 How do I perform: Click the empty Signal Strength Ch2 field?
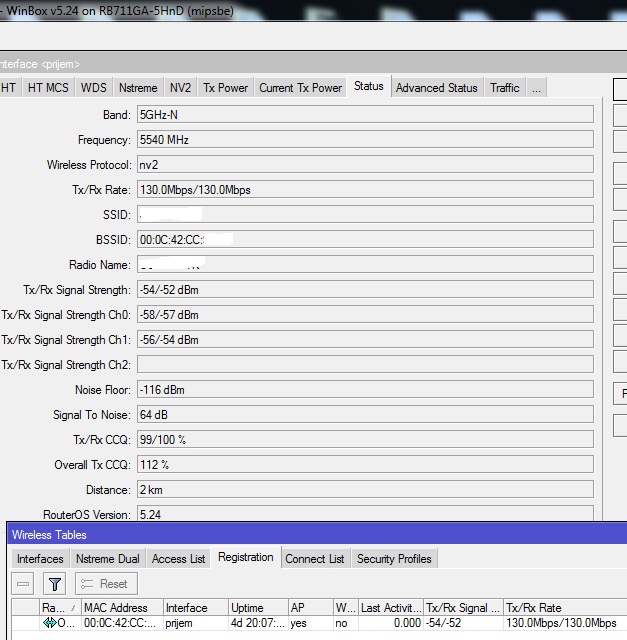pos(365,364)
